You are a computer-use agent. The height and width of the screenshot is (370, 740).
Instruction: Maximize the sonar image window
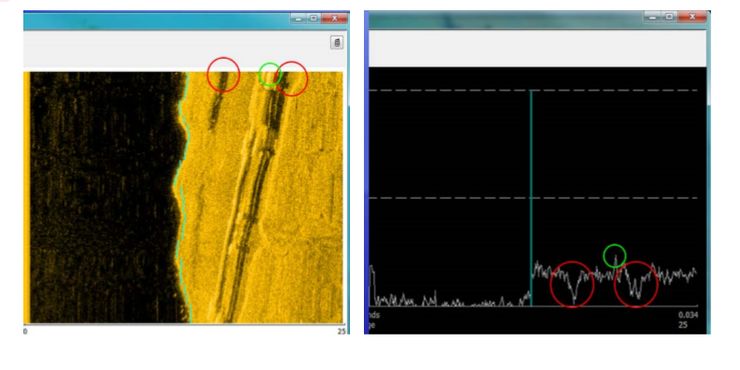(313, 18)
